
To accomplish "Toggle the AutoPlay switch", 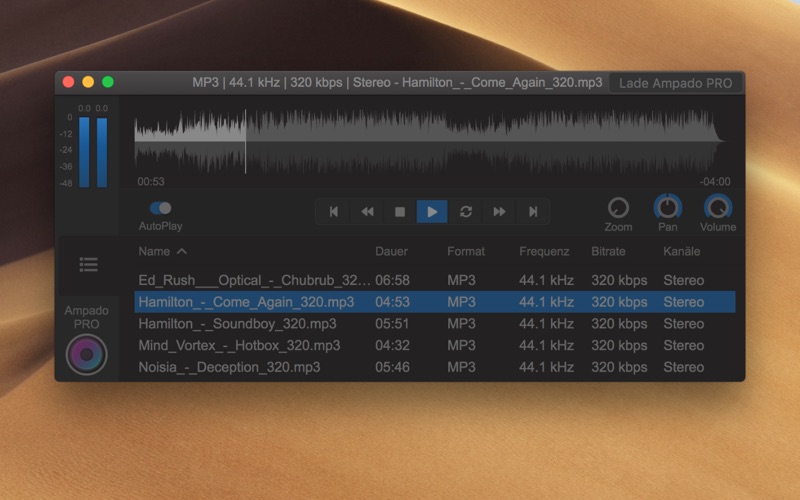I will 160,208.
